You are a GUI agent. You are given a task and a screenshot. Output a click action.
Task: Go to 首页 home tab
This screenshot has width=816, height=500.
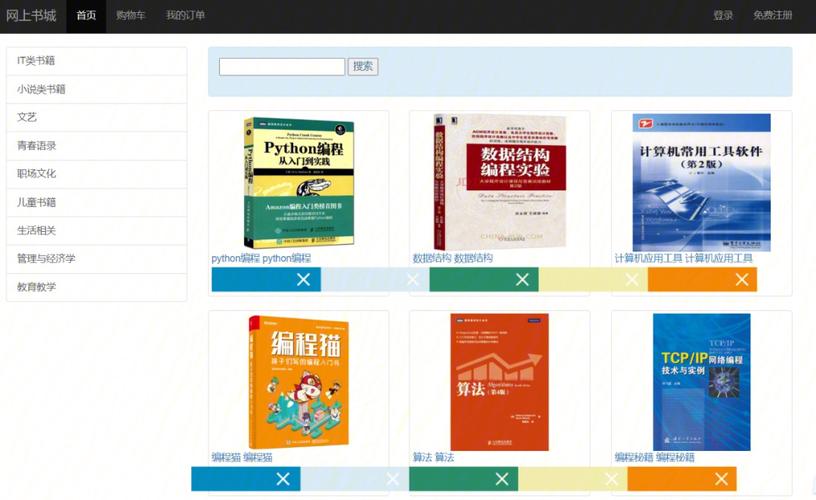(86, 16)
